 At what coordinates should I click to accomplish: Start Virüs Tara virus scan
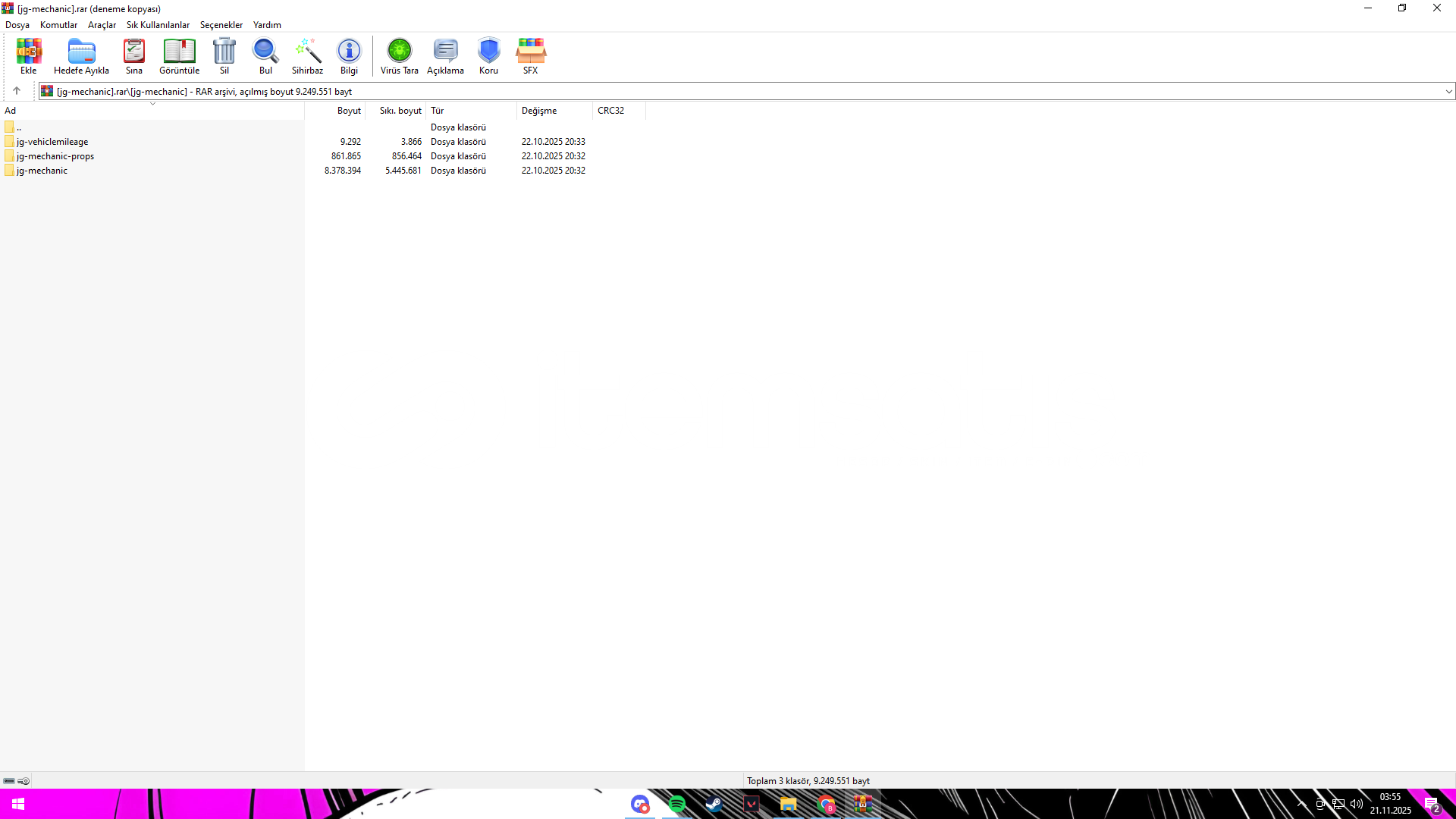tap(399, 52)
